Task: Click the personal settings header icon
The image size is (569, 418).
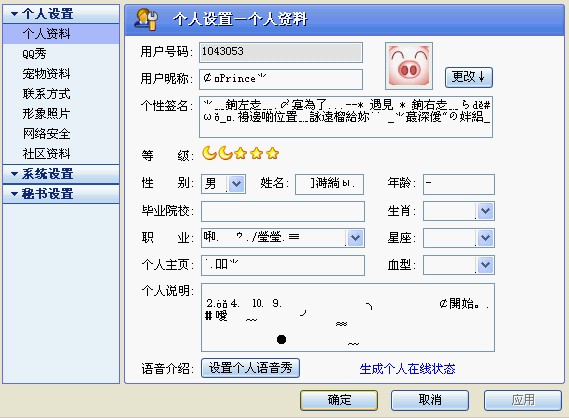Action: [x=146, y=20]
